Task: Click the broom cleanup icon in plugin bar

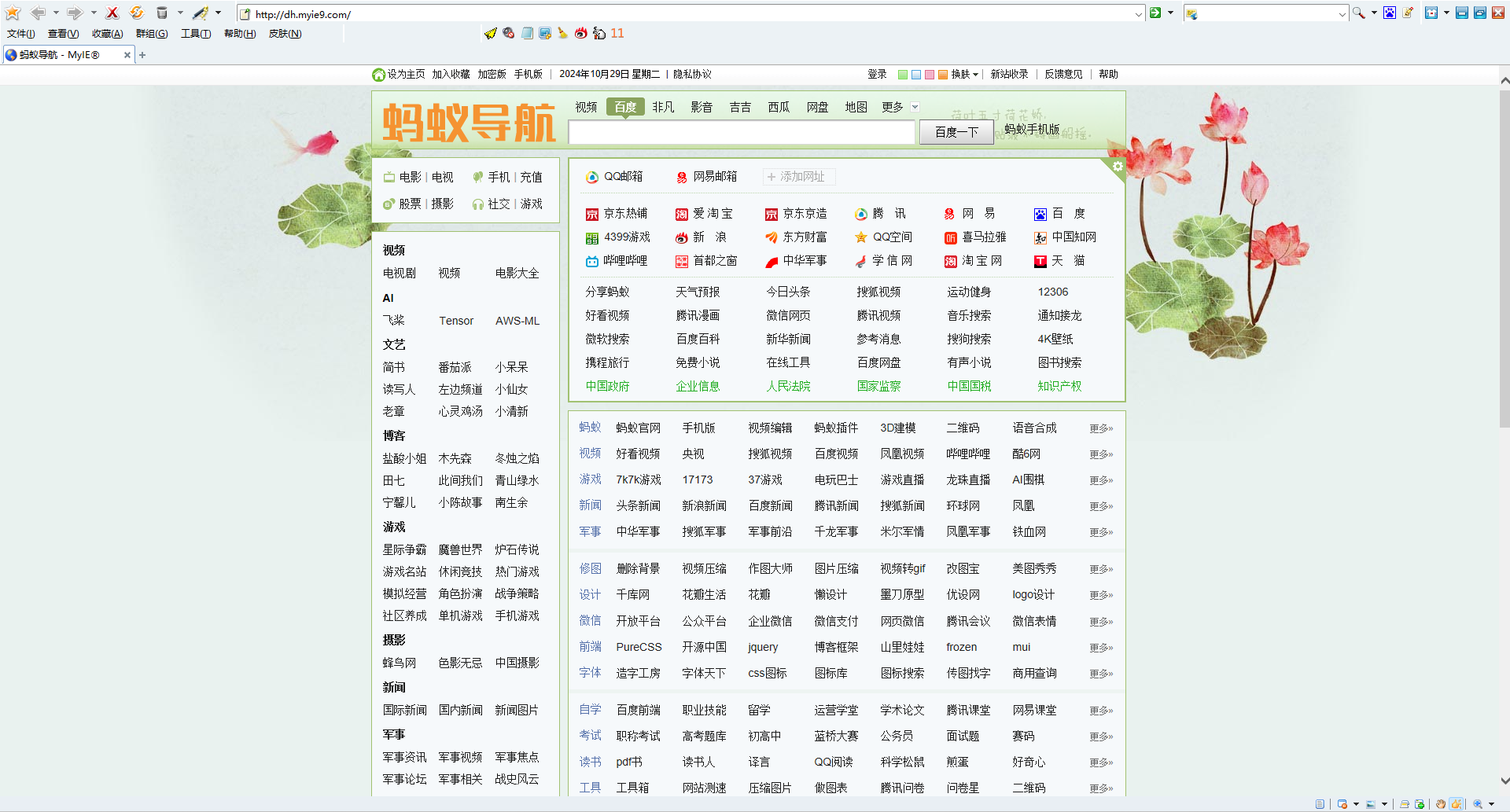Action: pyautogui.click(x=562, y=33)
